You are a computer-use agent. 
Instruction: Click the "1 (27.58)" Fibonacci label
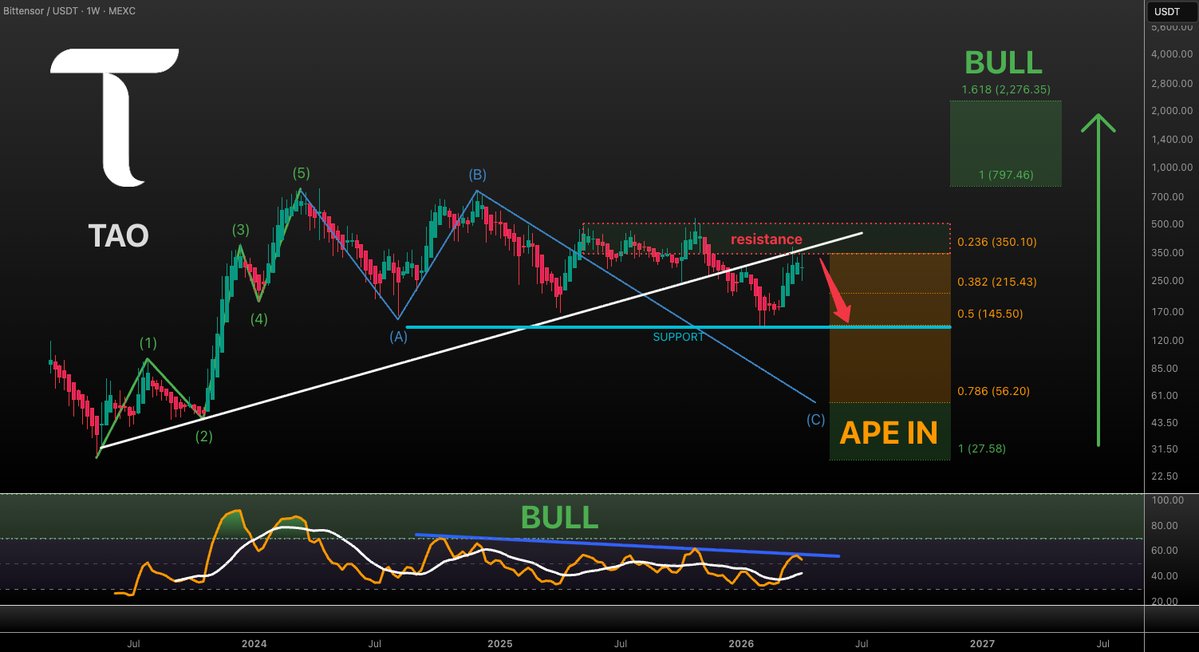coord(981,449)
